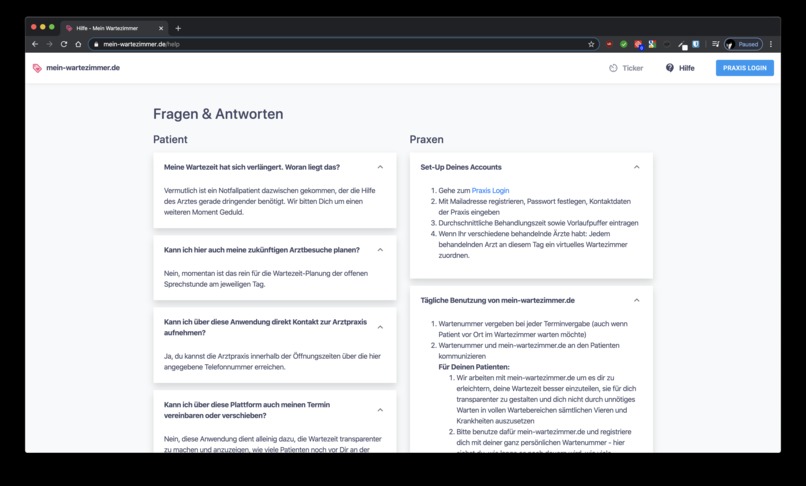The image size is (806, 486).
Task: Click the Paused profile button
Action: (743, 44)
